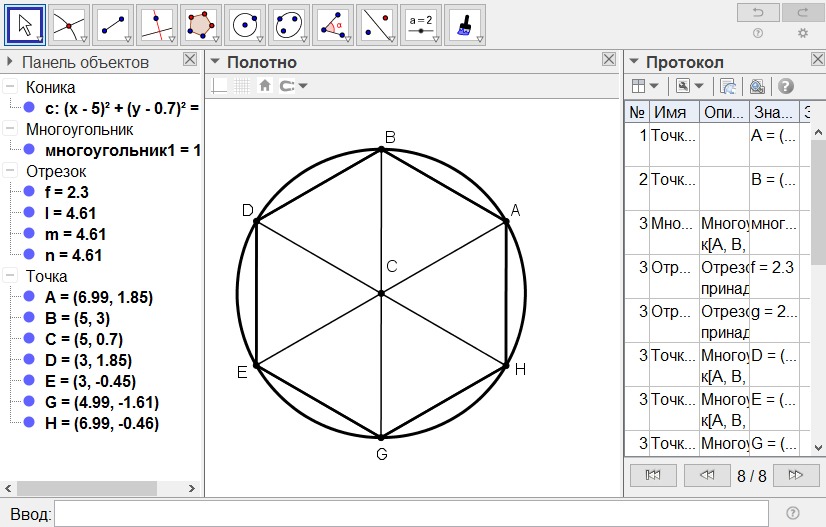This screenshot has width=826, height=527.
Task: Collapse the Точка category in object panel
Action: point(11,276)
